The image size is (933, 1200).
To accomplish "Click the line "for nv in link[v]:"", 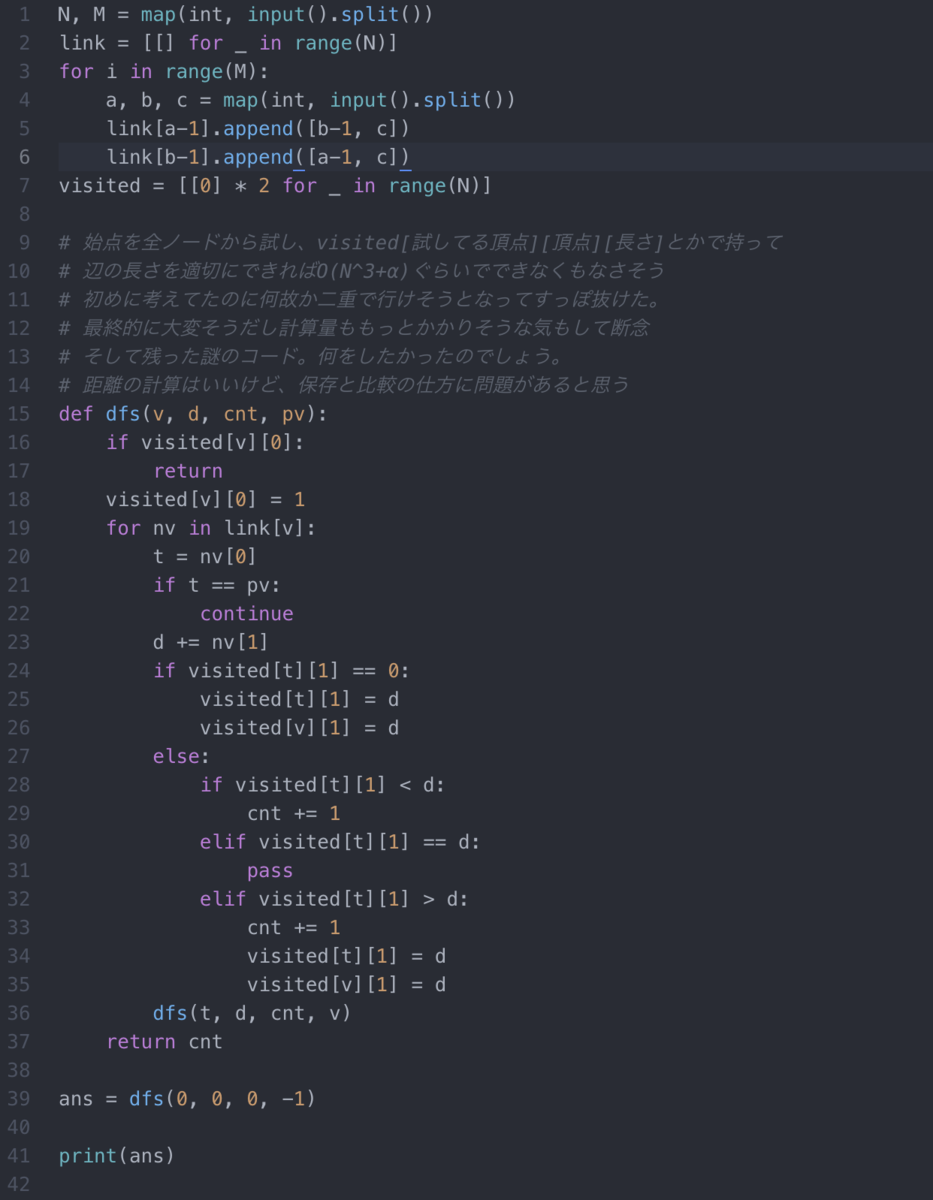I will click(211, 528).
